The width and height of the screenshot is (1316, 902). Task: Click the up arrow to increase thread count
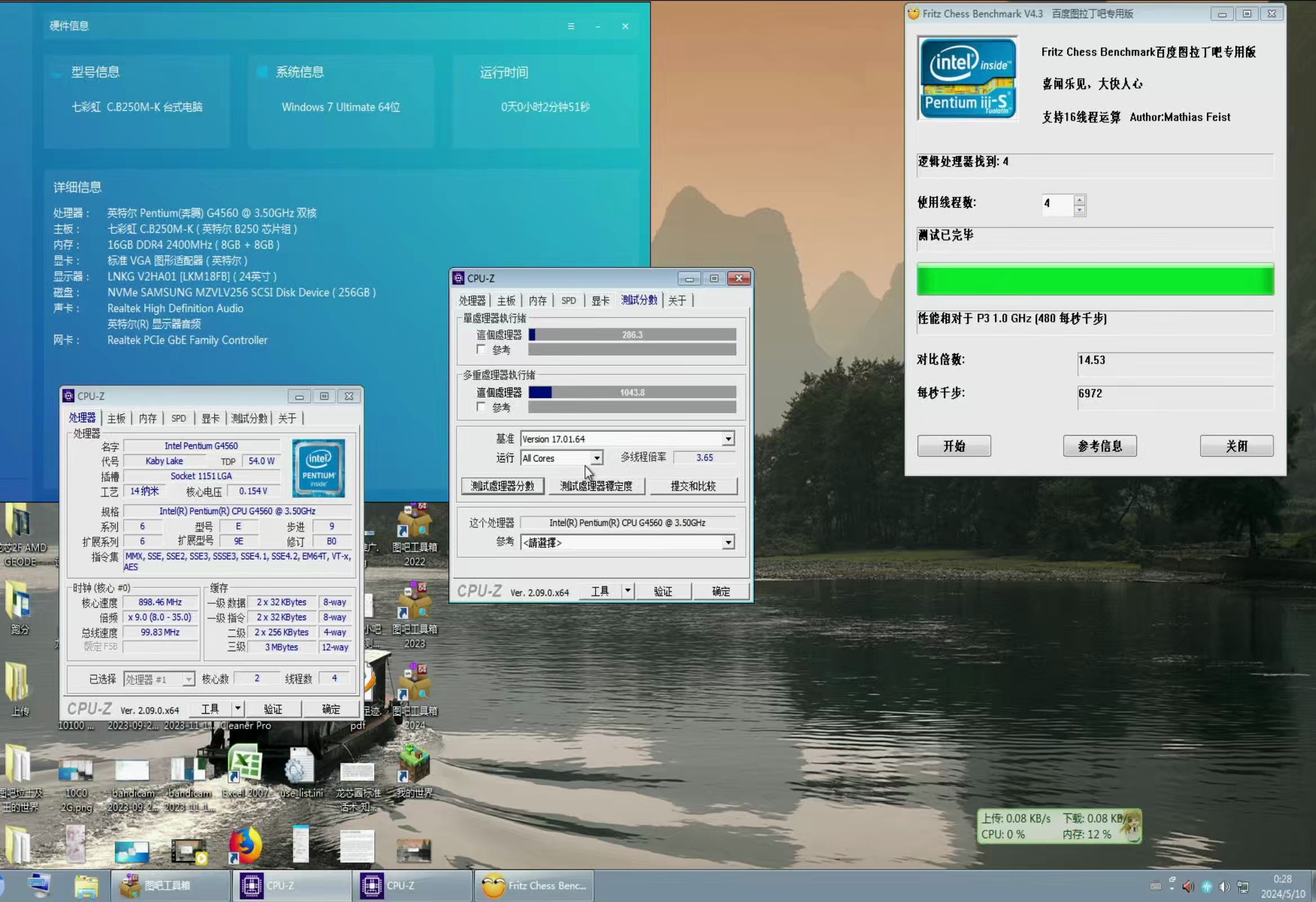(1079, 200)
